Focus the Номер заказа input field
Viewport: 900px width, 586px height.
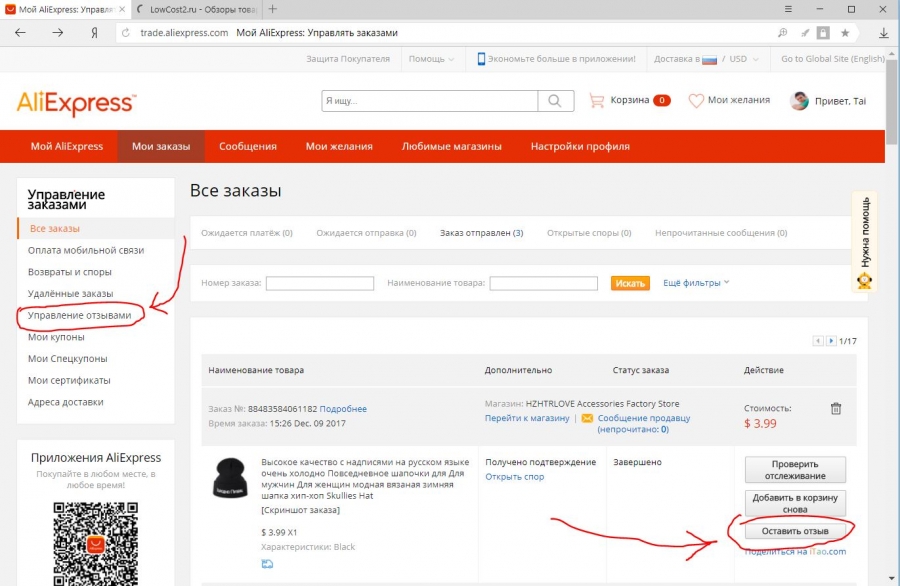[320, 283]
